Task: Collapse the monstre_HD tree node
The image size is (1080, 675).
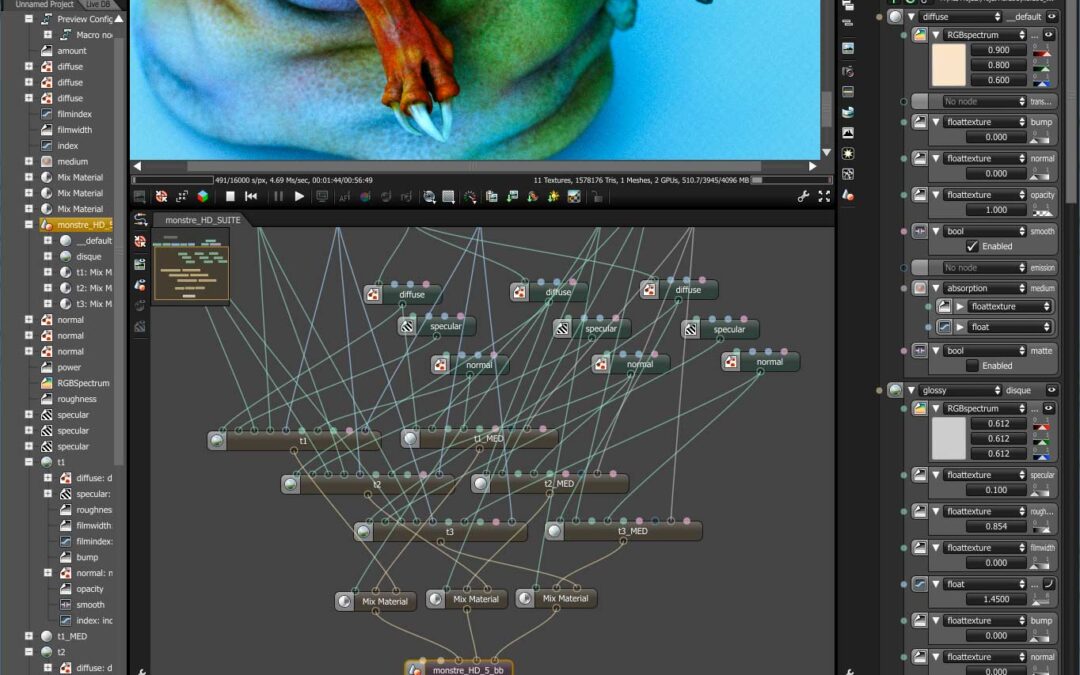Action: [30, 225]
